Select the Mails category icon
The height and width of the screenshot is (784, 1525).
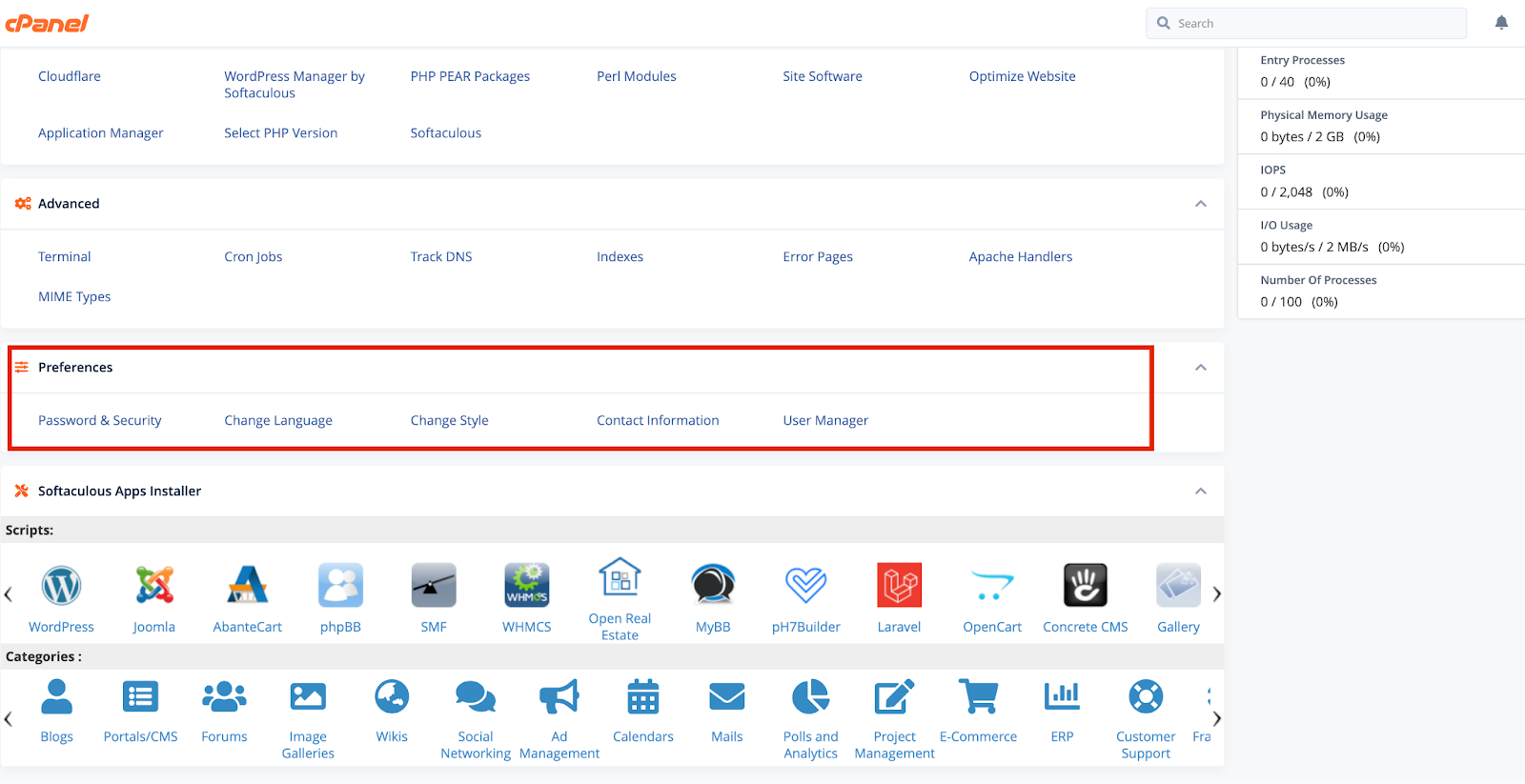click(x=727, y=697)
